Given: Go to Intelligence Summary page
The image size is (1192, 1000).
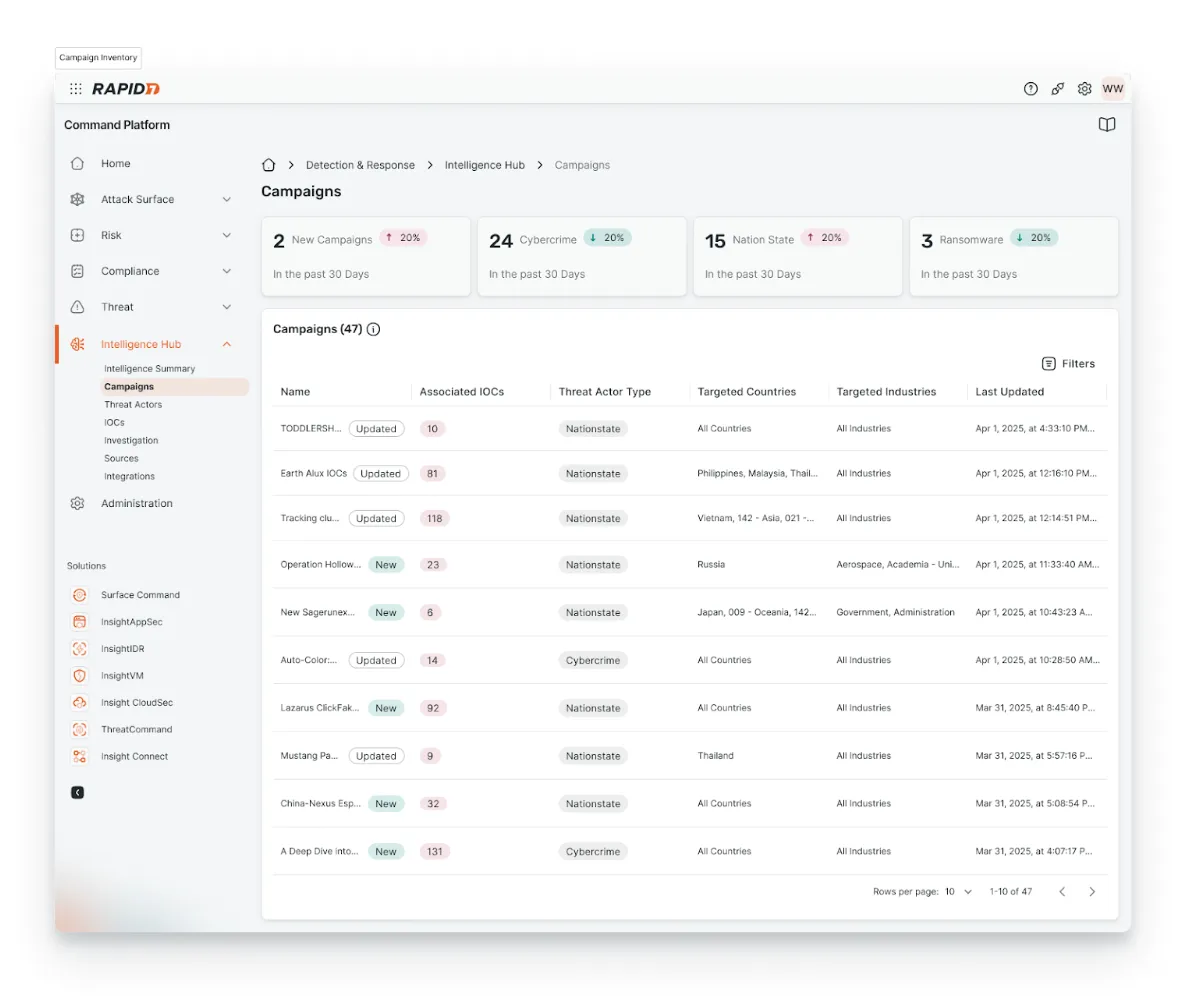Looking at the screenshot, I should pos(150,369).
